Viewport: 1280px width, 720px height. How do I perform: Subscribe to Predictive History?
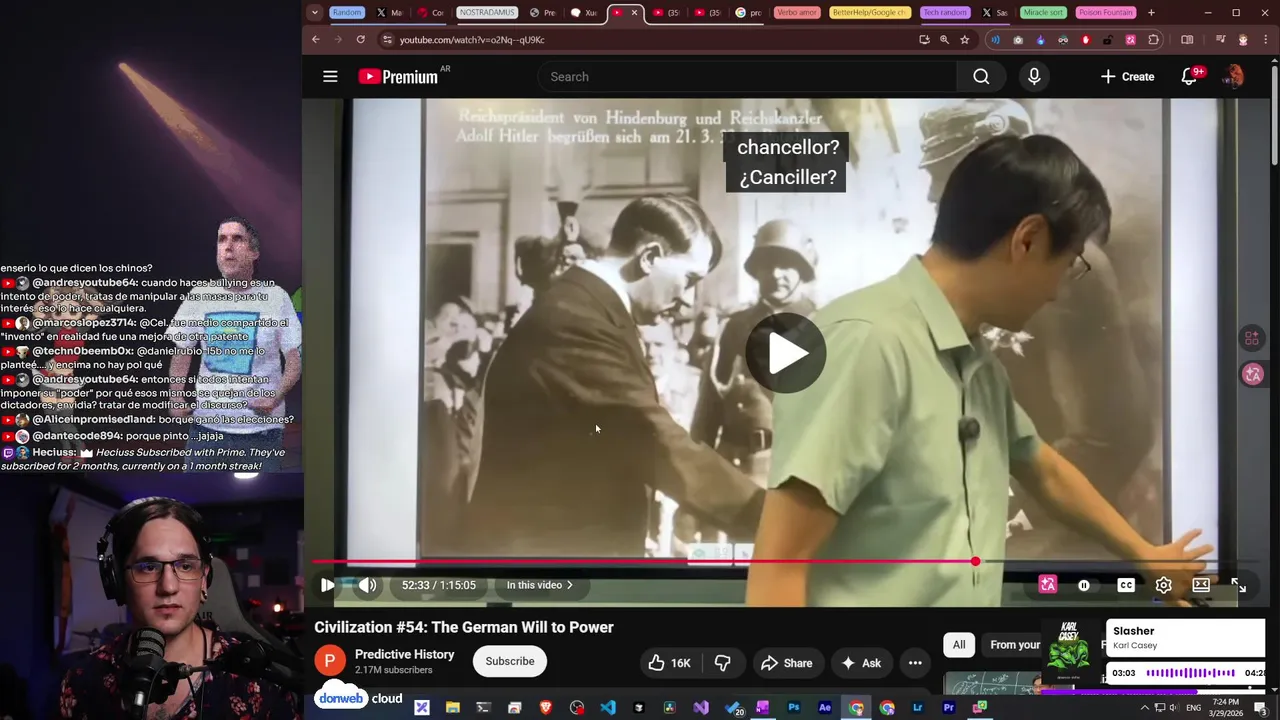510,661
